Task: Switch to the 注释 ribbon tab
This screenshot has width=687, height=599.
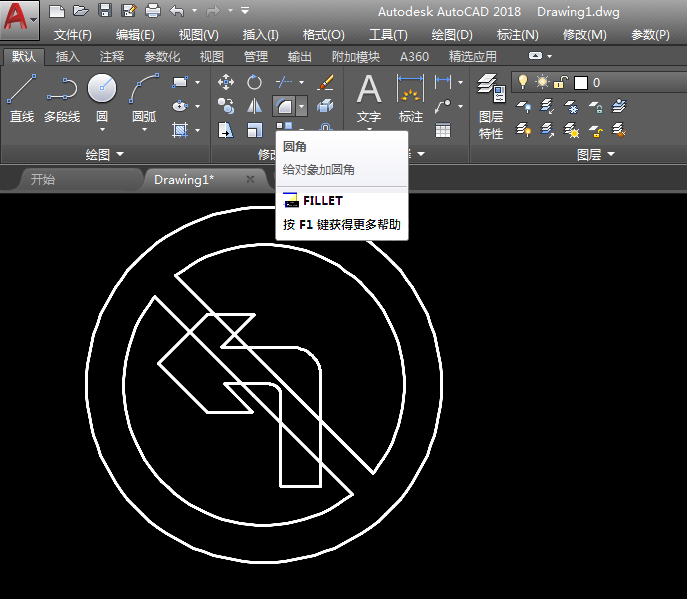Action: [x=112, y=57]
